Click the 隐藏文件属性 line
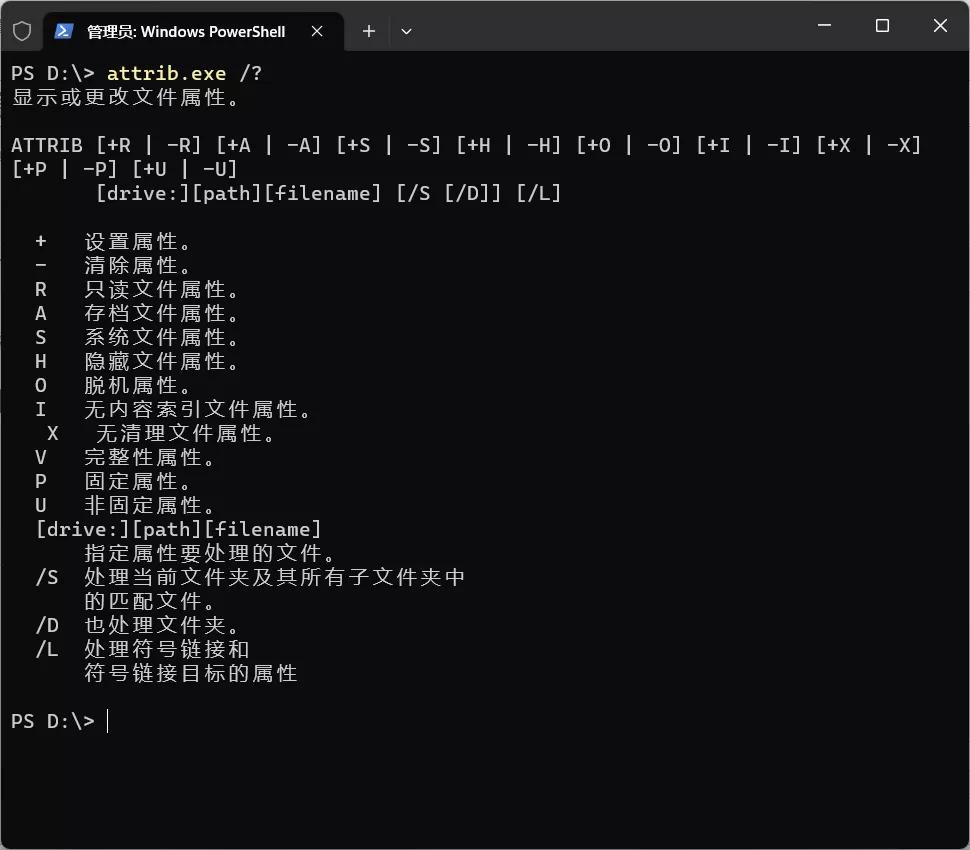The image size is (970, 850). 162,362
